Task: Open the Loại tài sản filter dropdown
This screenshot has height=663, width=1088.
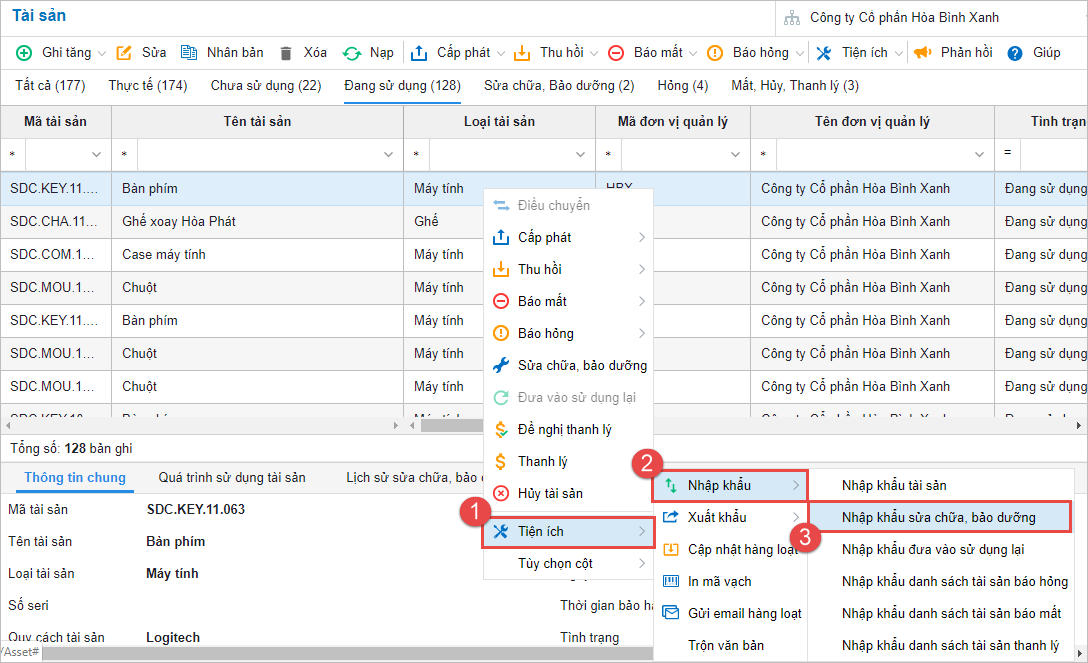Action: click(x=580, y=154)
